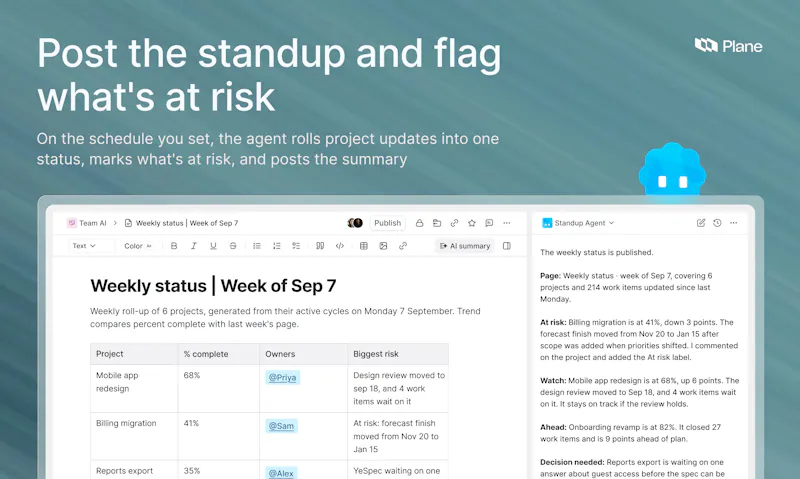This screenshot has width=800, height=479.
Task: Click the 'Weekly roll-up of 6 projects' paragraph
Action: point(285,317)
